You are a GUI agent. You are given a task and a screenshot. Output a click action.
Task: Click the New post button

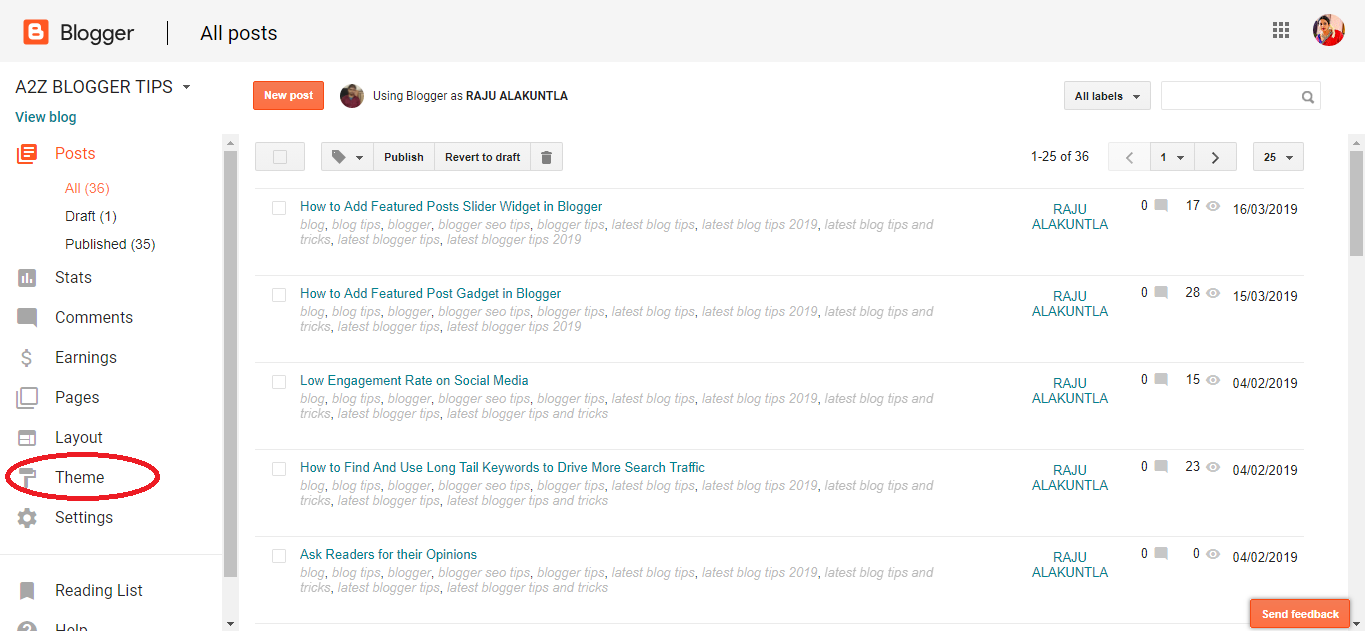[288, 95]
